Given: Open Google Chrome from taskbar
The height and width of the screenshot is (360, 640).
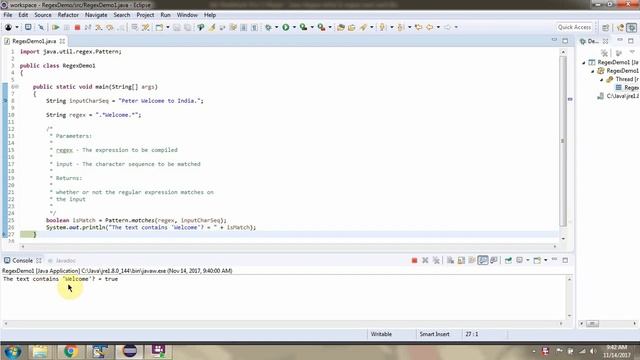Looking at the screenshot, I should point(70,351).
